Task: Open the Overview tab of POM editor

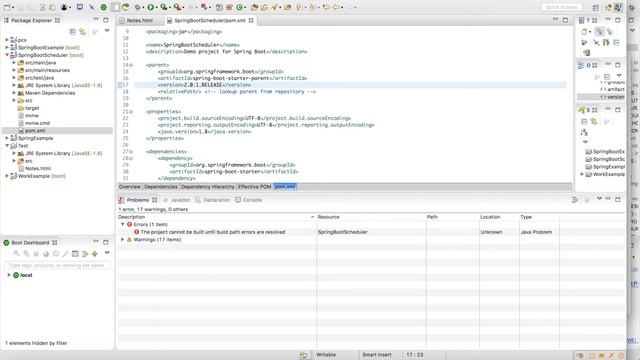Action: 130,187
